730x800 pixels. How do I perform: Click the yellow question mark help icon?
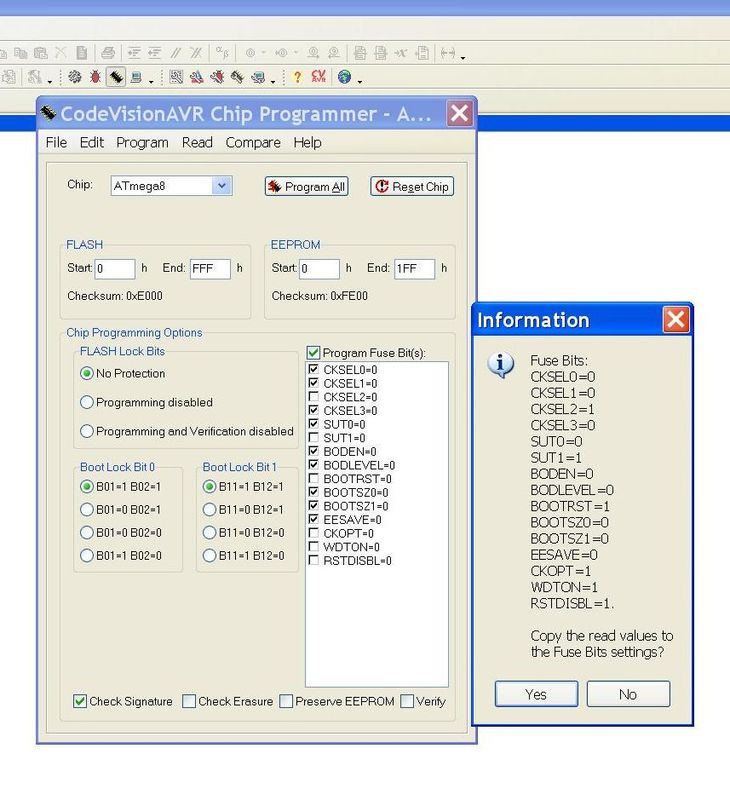[297, 77]
